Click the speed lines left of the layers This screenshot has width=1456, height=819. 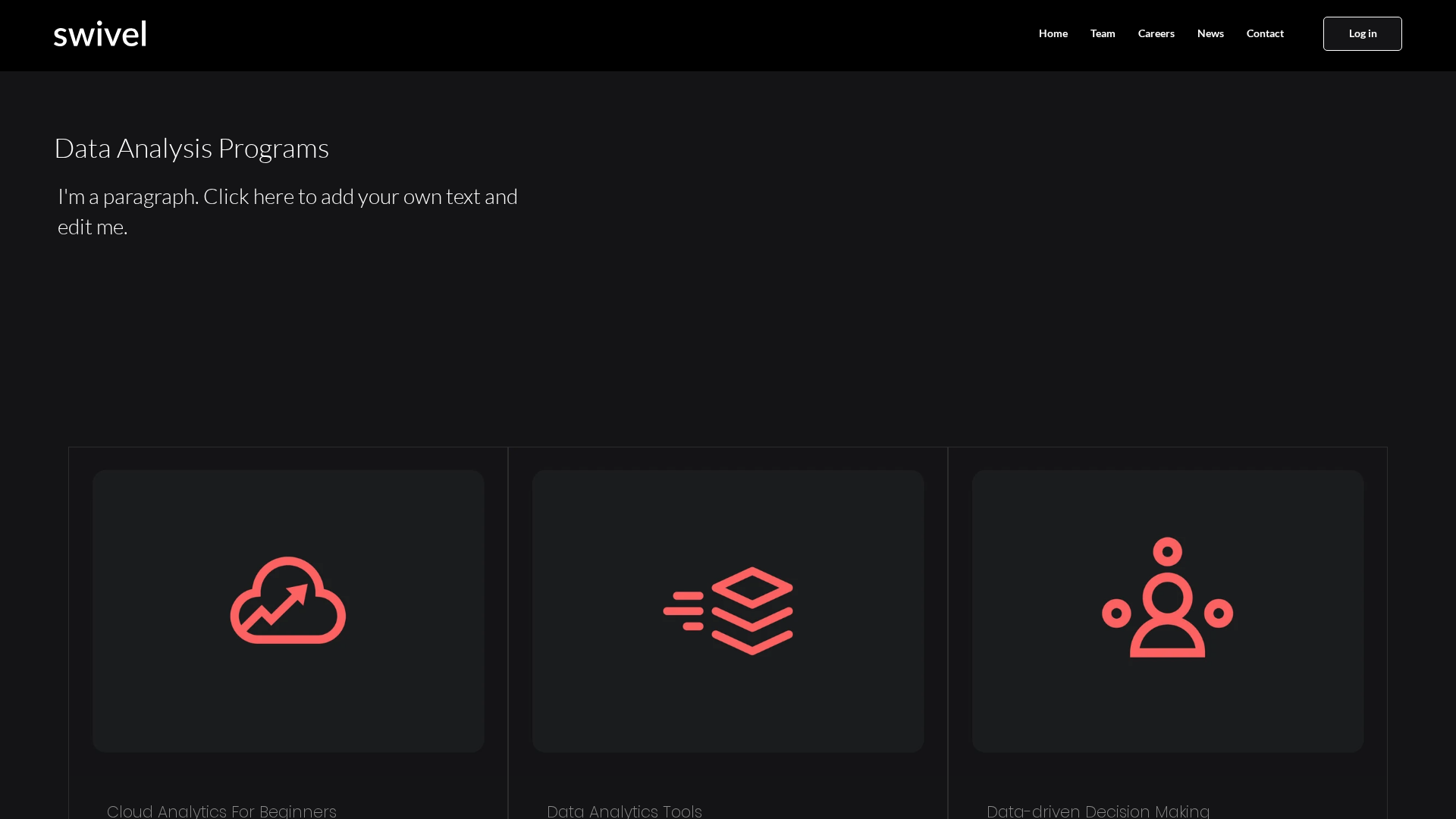point(683,611)
